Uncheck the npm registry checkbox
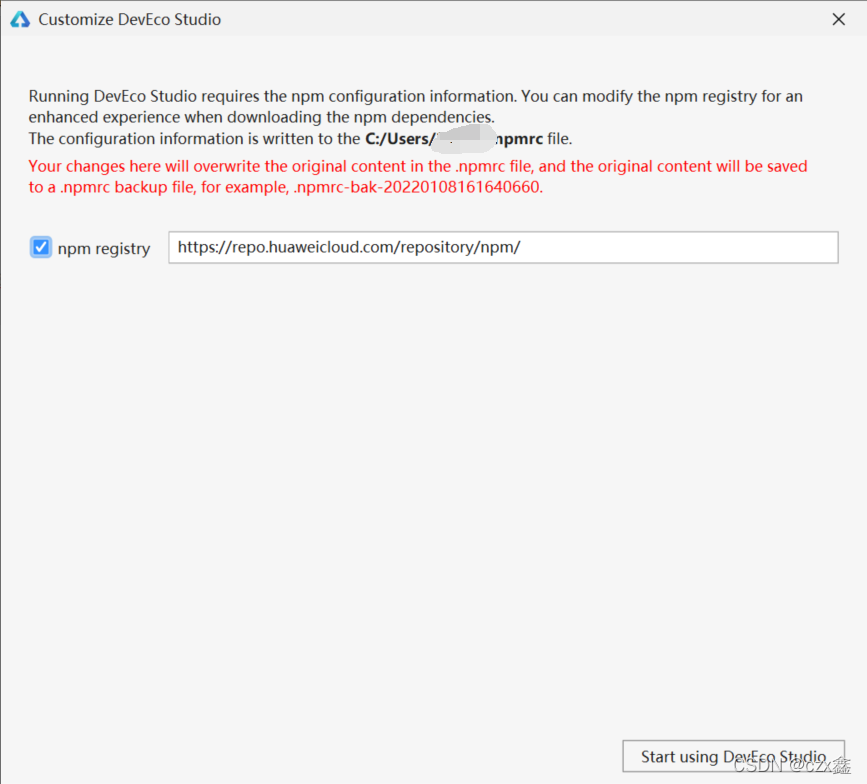867x784 pixels. coord(40,247)
